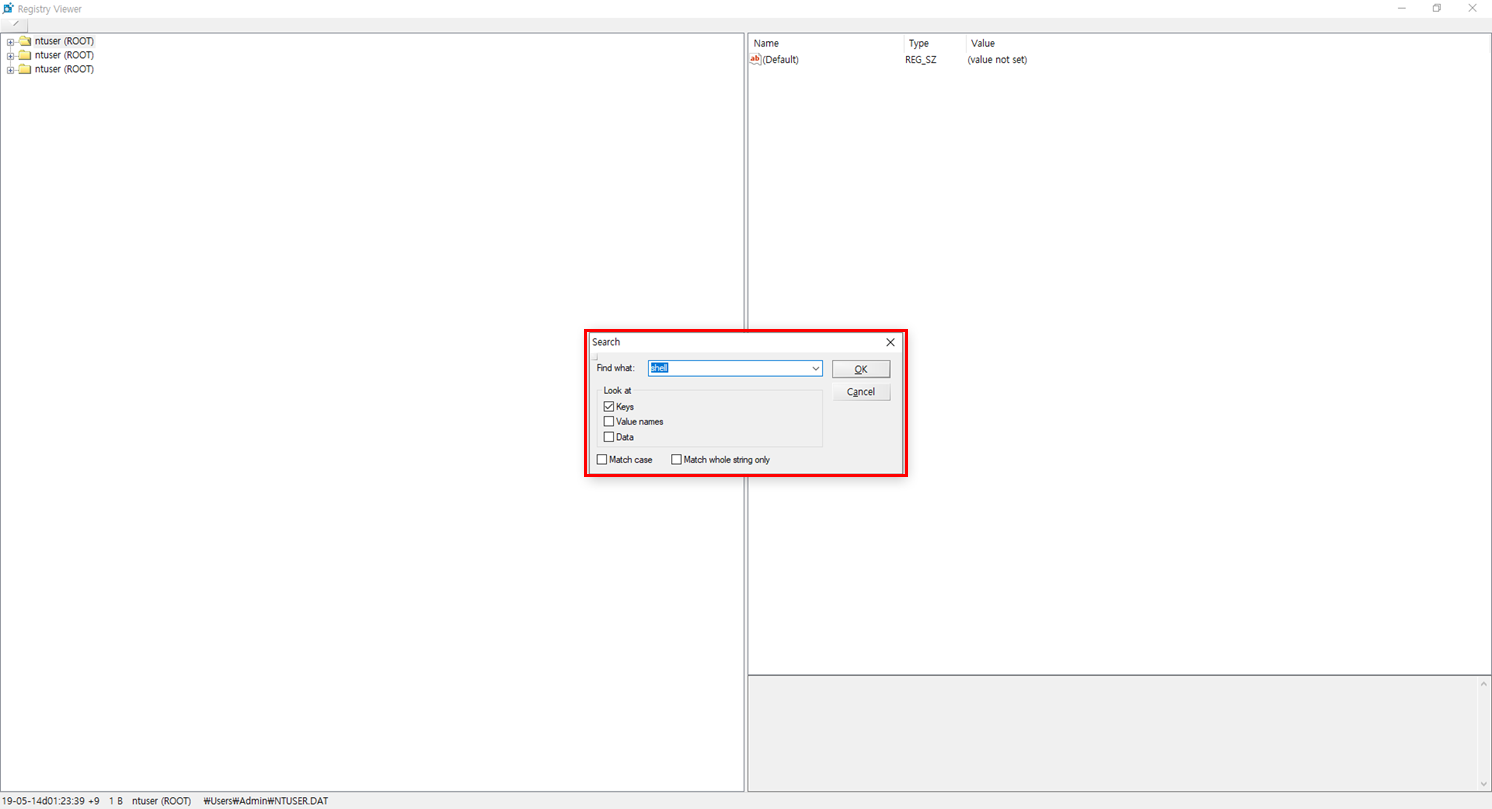Viewport: 1492px width, 809px height.
Task: Expand the second ntuser (ROOT) node
Action: click(10, 56)
